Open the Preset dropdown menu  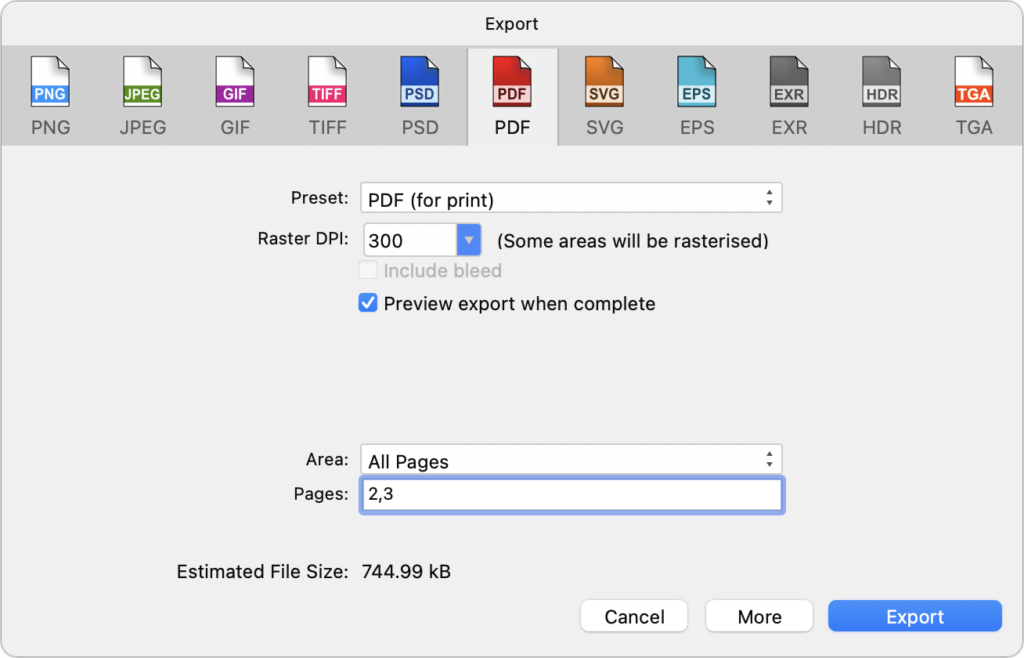(570, 198)
